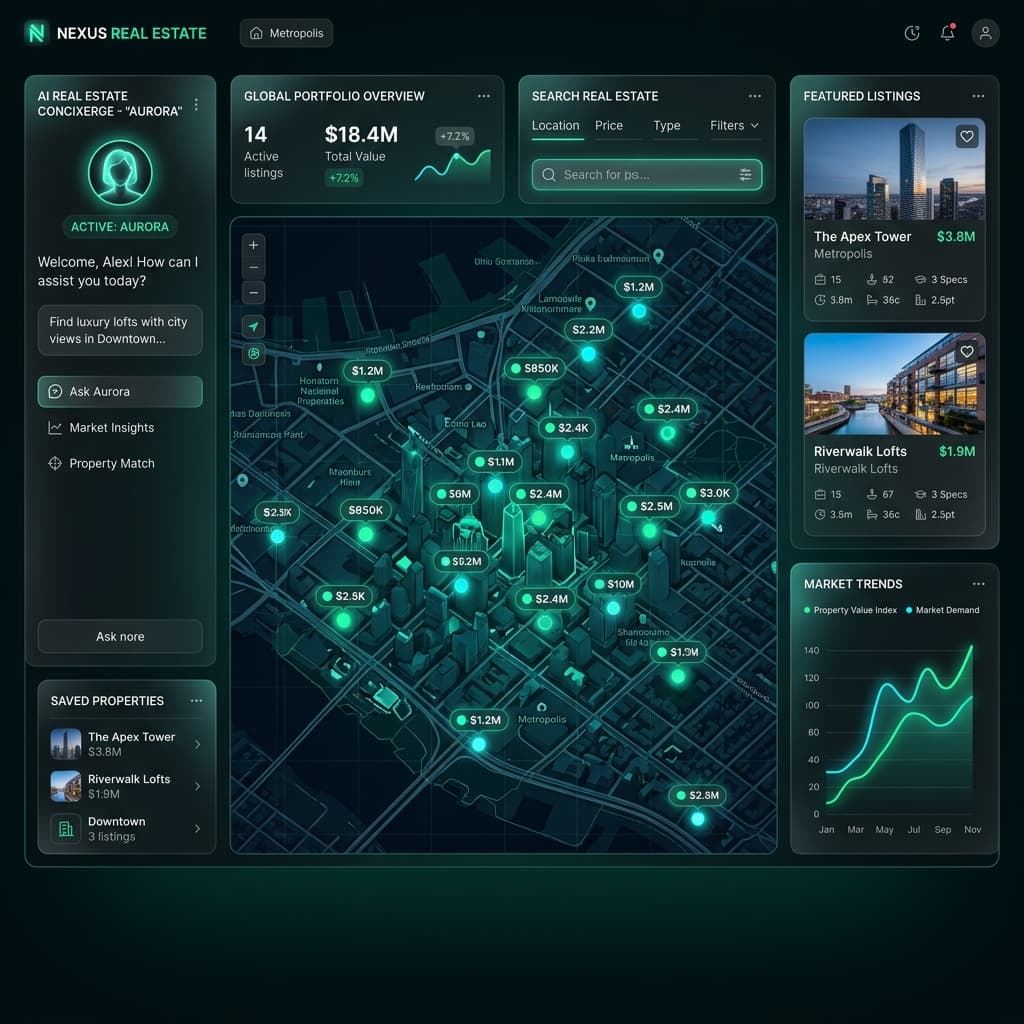The width and height of the screenshot is (1024, 1024).
Task: Zoom in on the map
Action: (x=253, y=243)
